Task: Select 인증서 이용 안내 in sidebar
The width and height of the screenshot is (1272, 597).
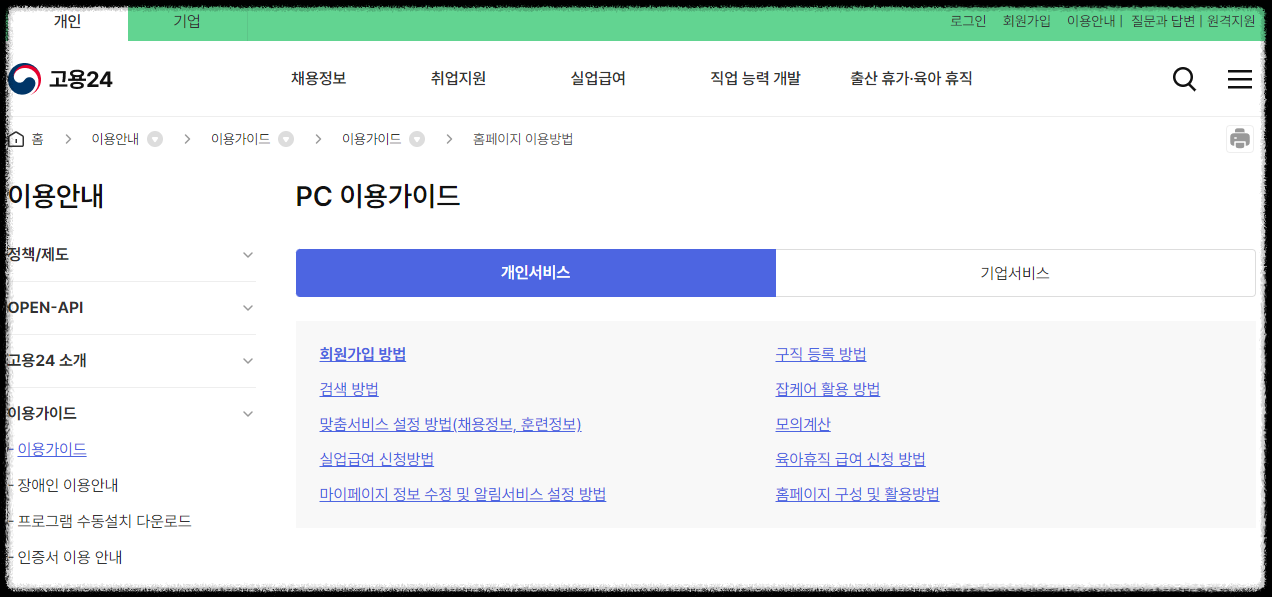Action: (70, 558)
